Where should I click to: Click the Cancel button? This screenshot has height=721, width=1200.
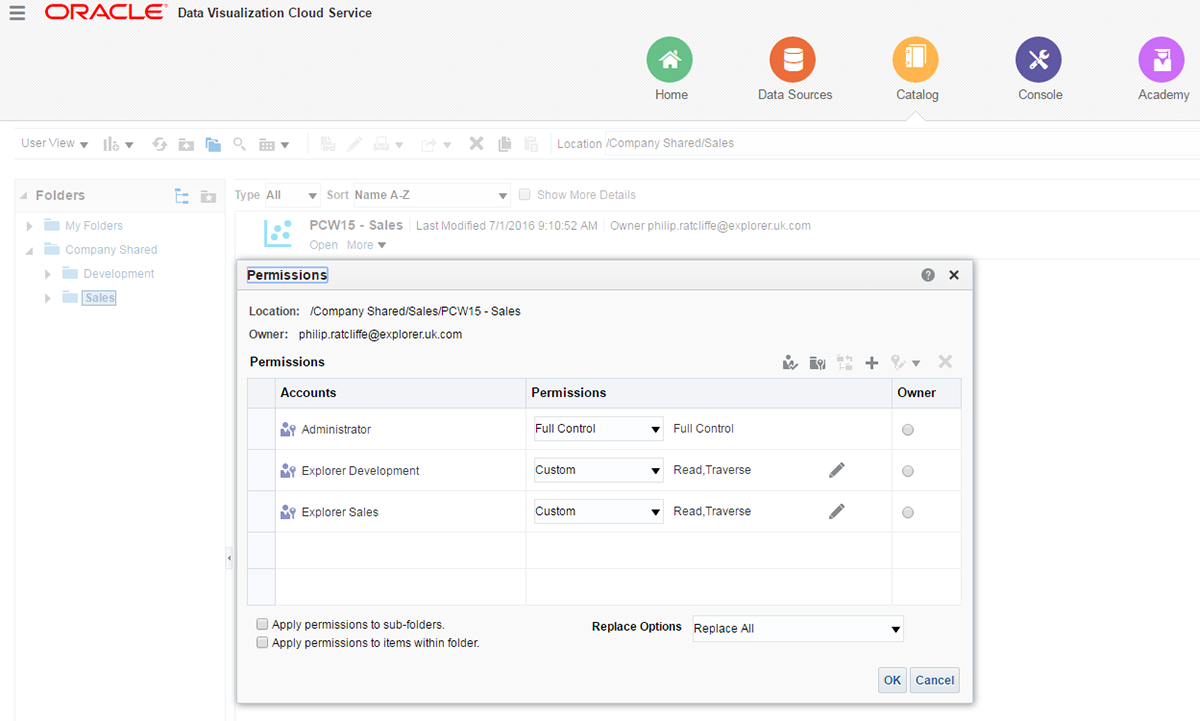[935, 680]
